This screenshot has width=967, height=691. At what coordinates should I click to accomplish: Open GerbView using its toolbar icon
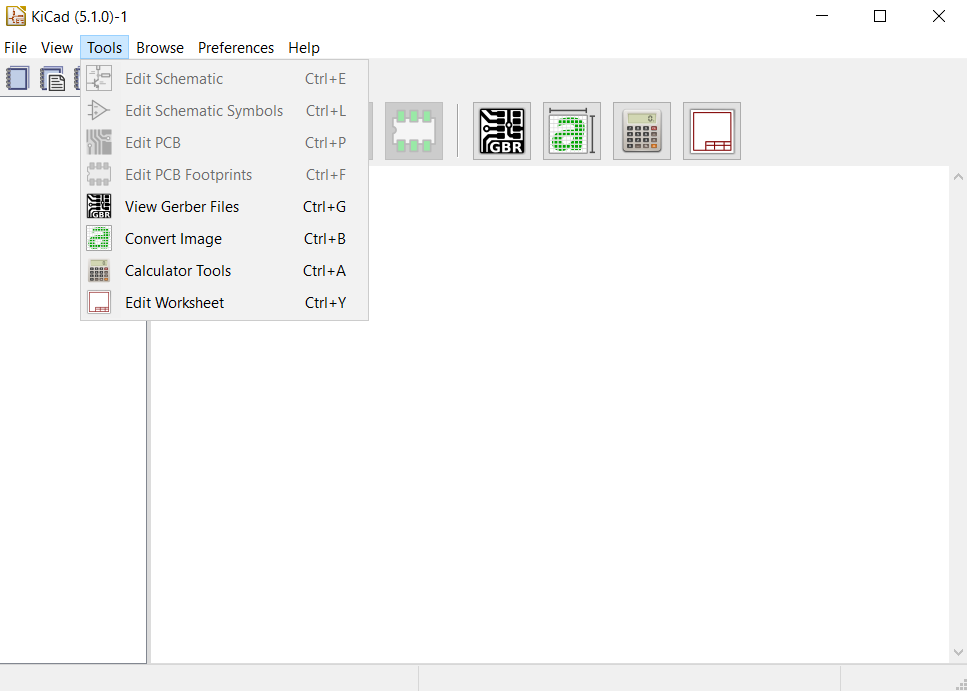click(x=502, y=130)
